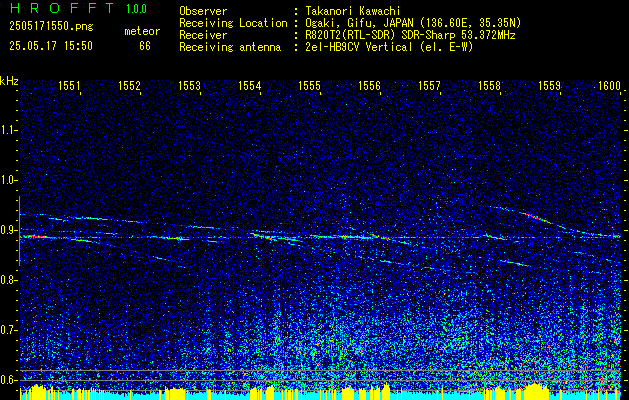Click the meteor count 66

pyautogui.click(x=145, y=46)
